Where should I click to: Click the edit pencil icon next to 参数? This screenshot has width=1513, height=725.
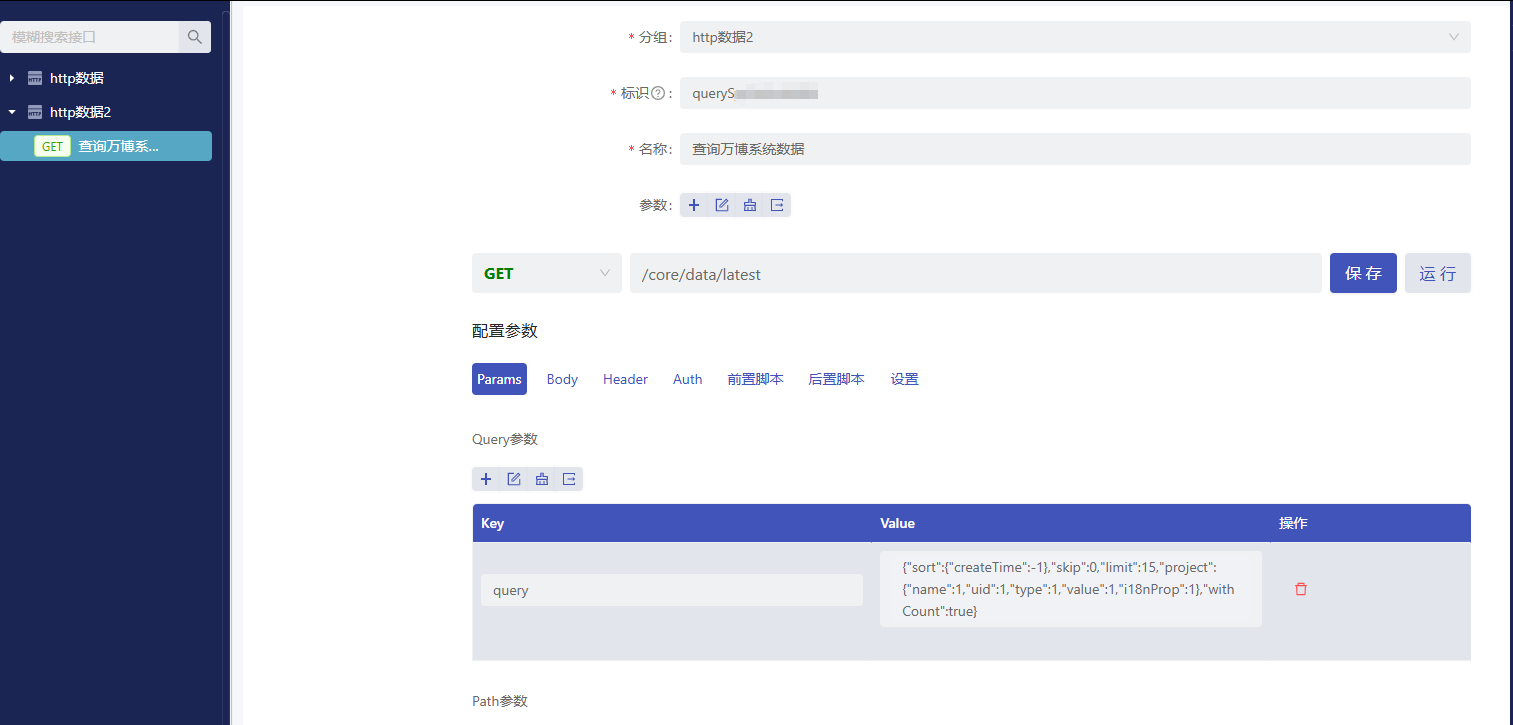722,205
